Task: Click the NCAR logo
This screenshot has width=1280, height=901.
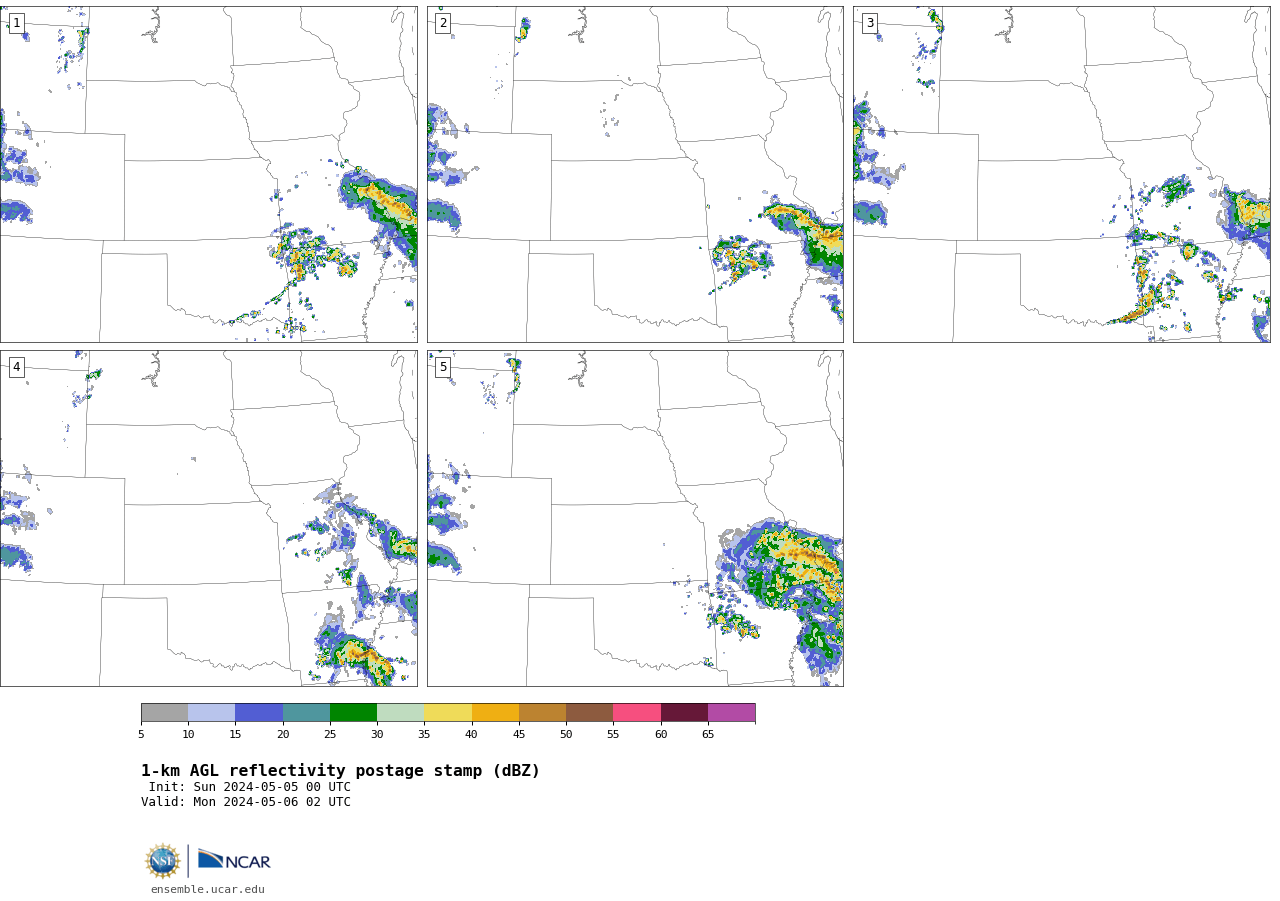Action: pos(234,860)
